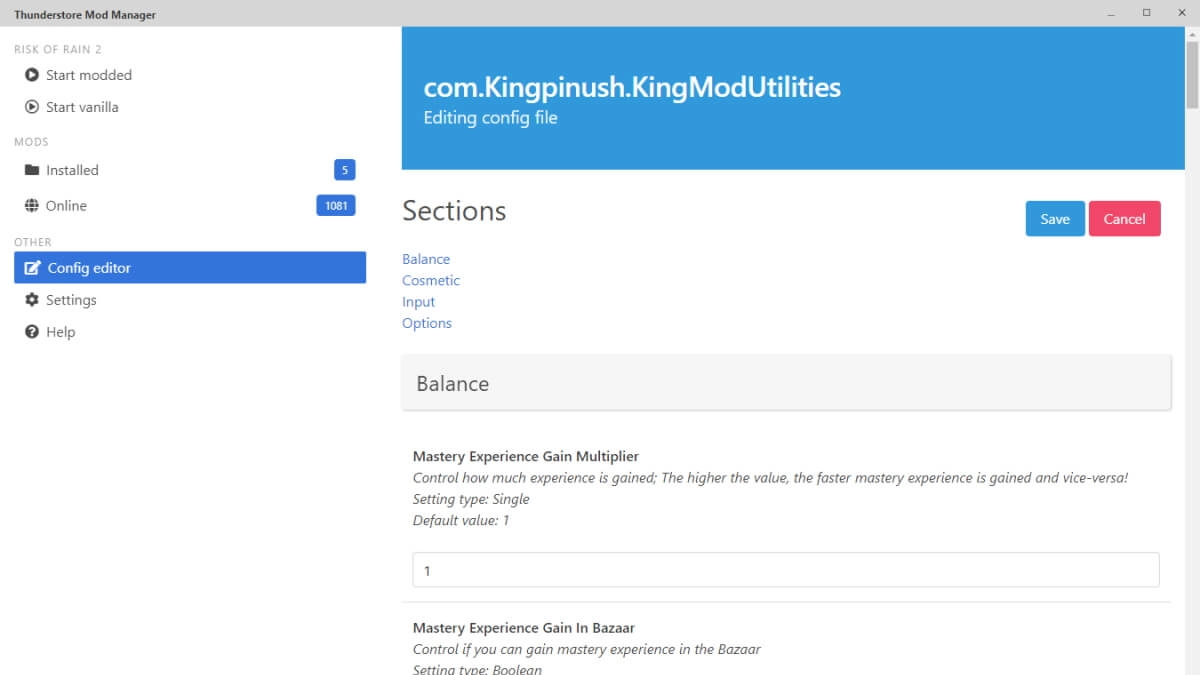Jump to the Balance section link
This screenshot has width=1200, height=675.
coord(426,259)
